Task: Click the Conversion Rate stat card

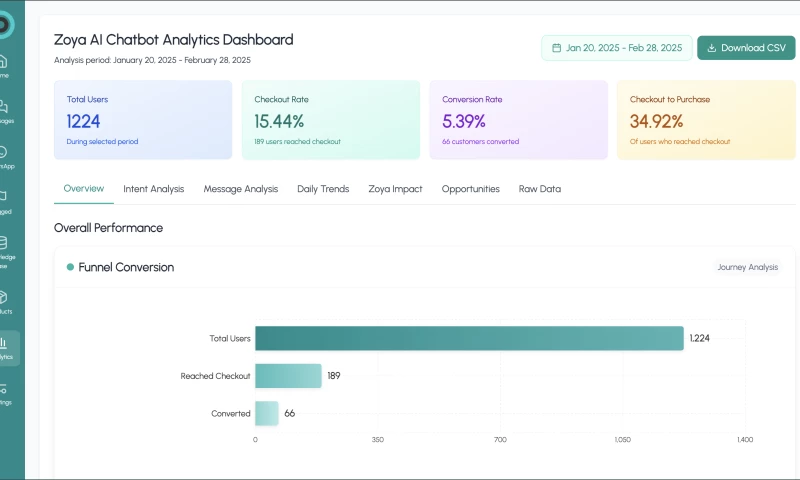Action: tap(518, 120)
